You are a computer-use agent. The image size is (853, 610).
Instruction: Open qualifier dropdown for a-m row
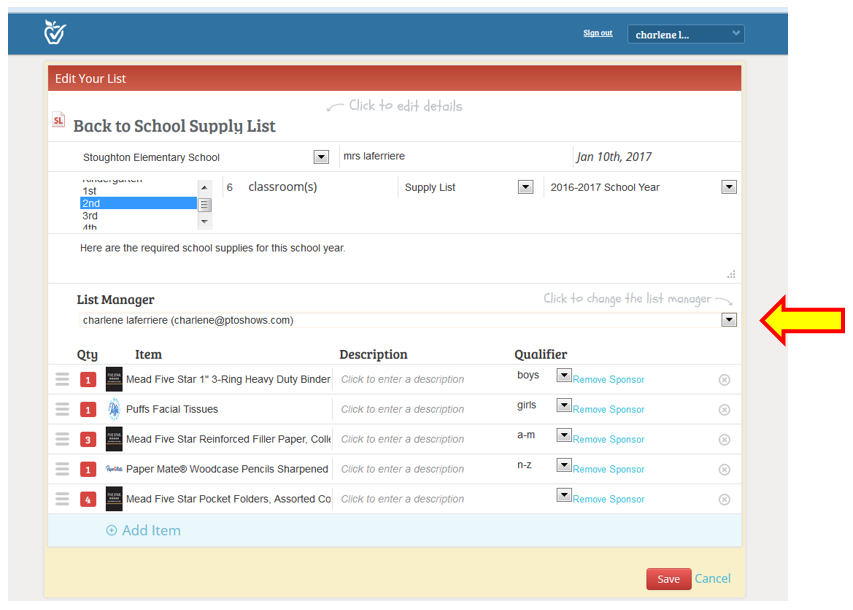click(x=564, y=435)
